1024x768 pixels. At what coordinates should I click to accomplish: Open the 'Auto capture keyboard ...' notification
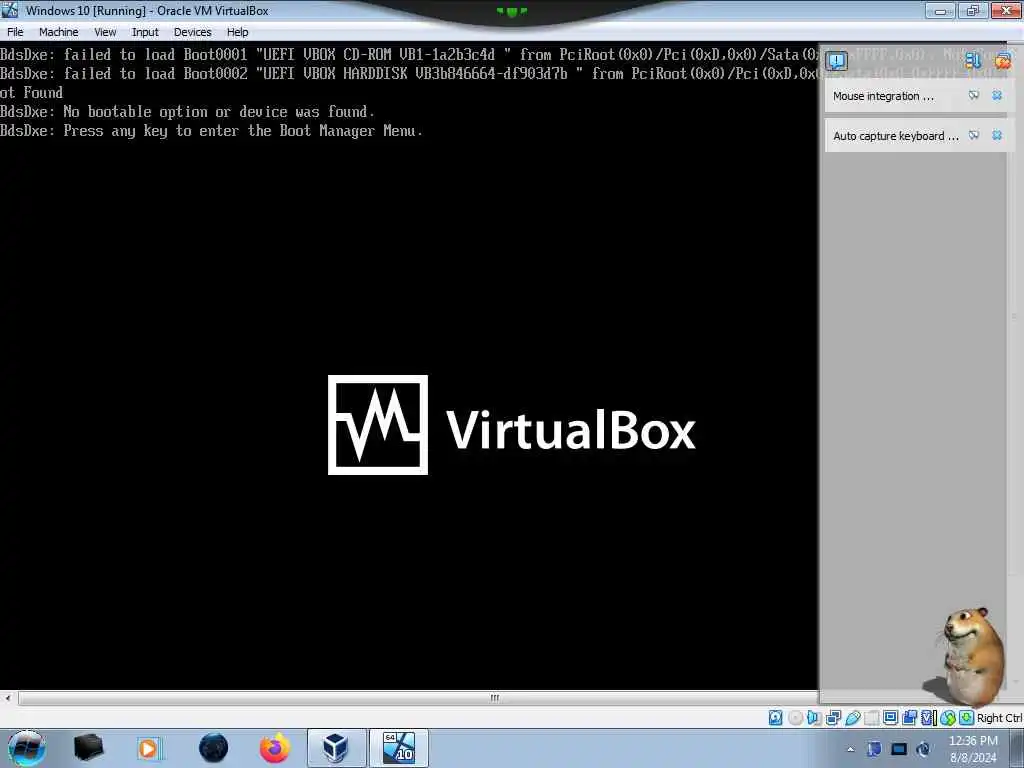pos(895,136)
